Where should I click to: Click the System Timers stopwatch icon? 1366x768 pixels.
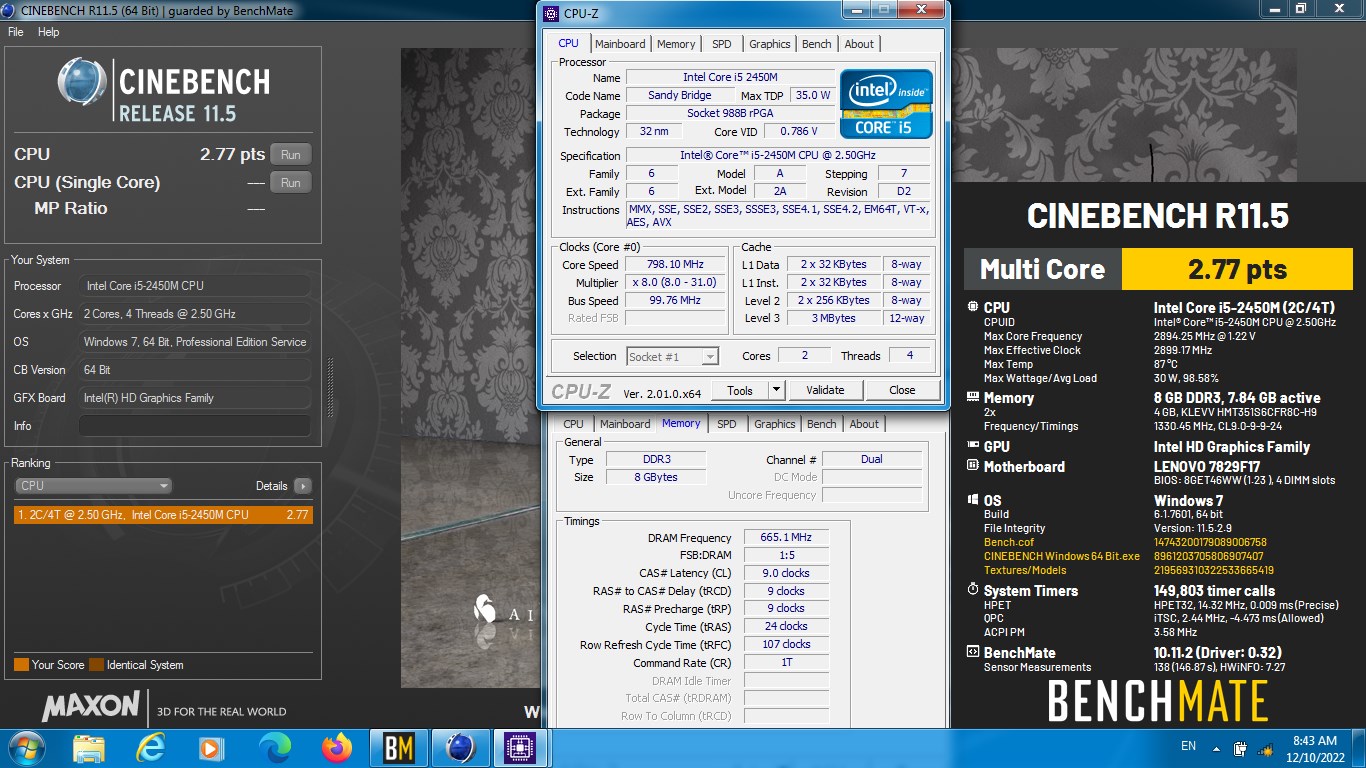coord(974,590)
